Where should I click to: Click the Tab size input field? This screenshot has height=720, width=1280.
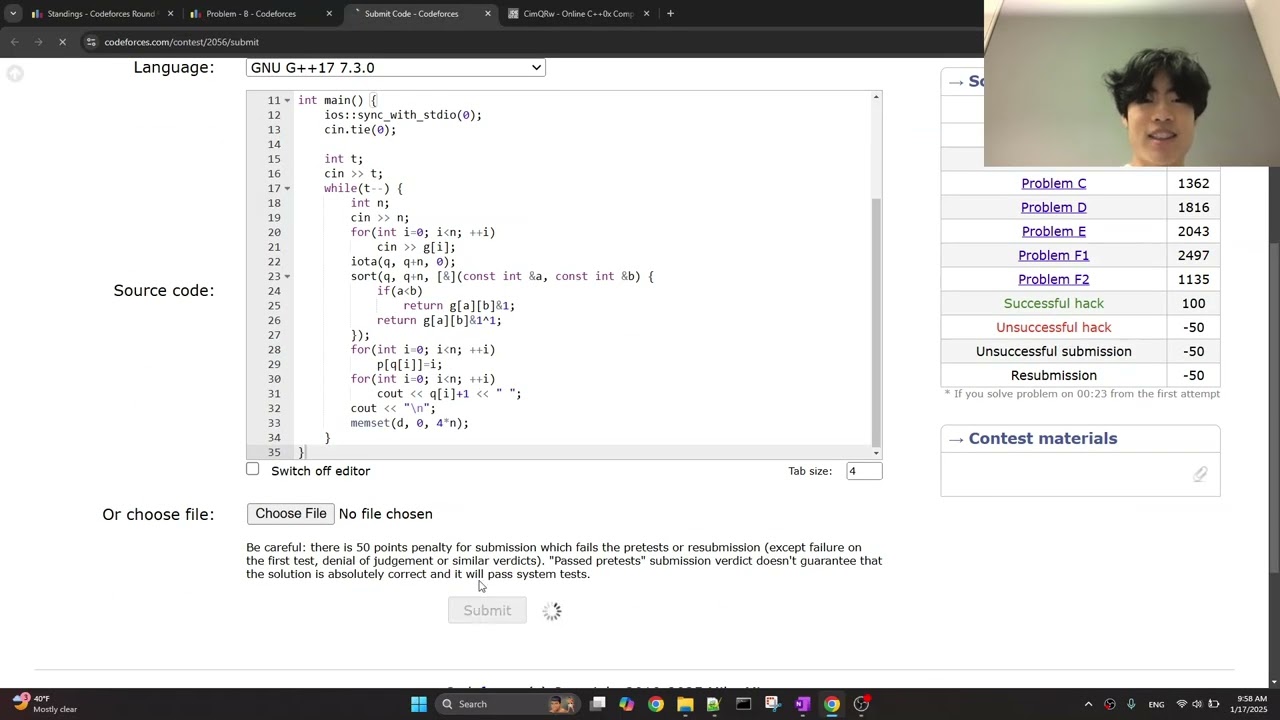point(864,470)
